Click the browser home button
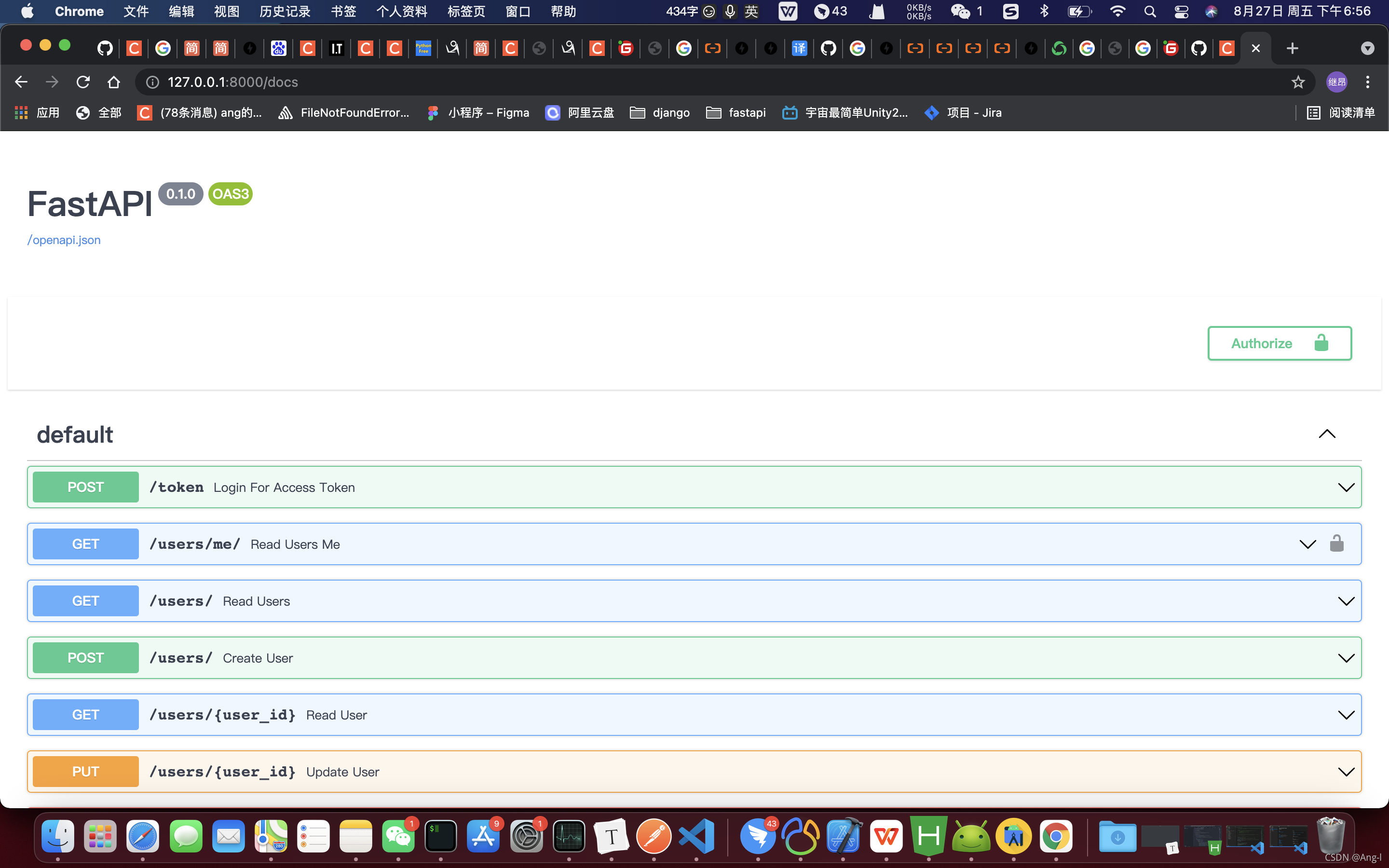Screen dimensions: 1389x868 pyautogui.click(x=114, y=82)
